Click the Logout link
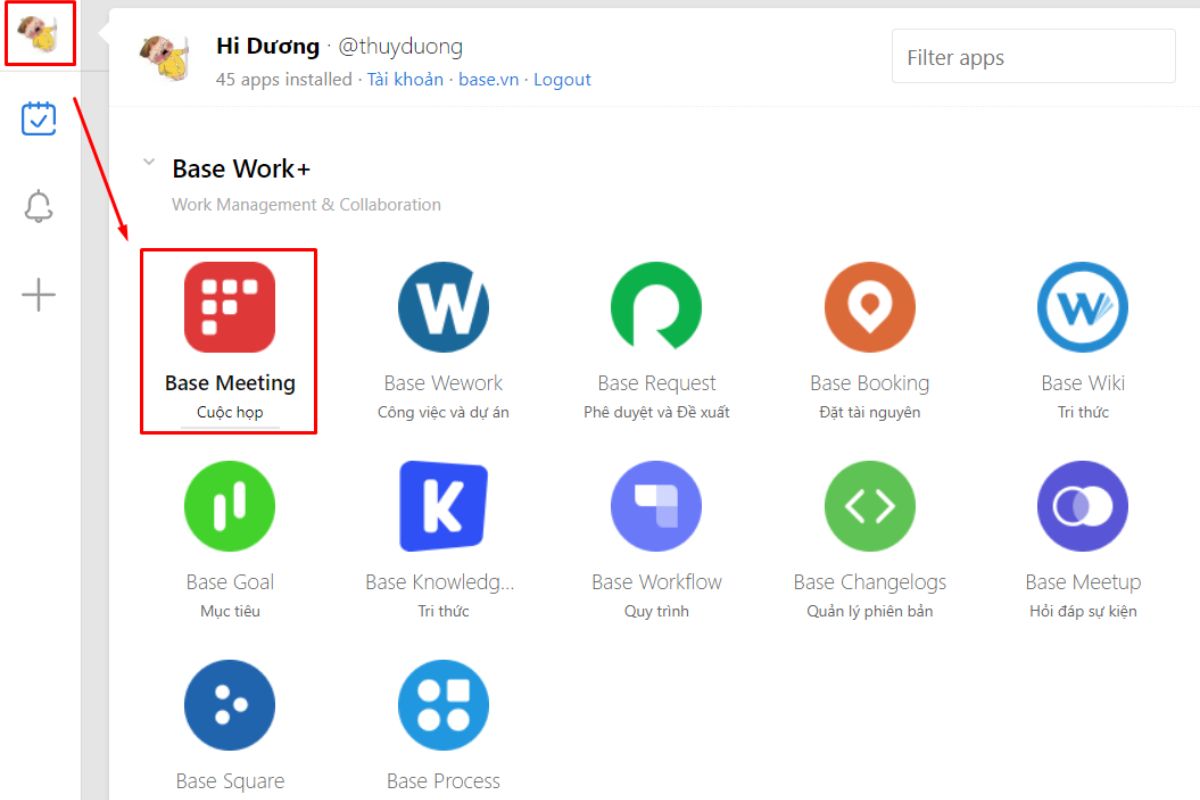 click(x=562, y=79)
